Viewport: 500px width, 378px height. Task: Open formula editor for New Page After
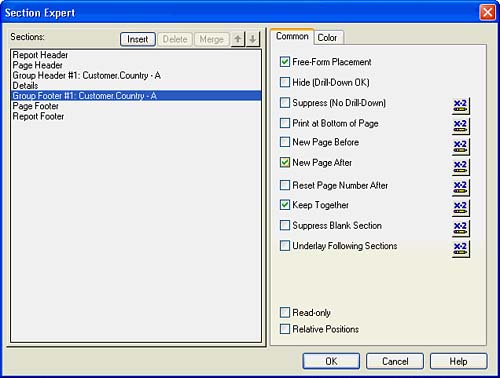461,167
